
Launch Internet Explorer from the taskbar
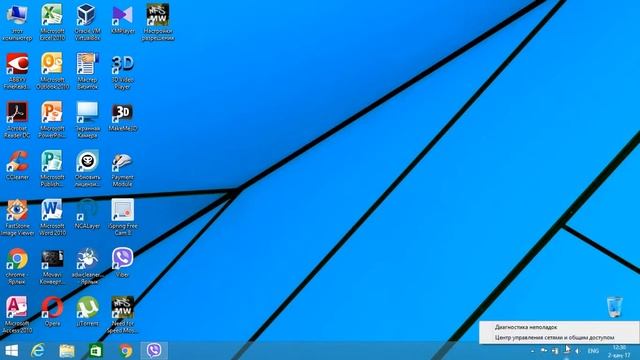(x=38, y=351)
